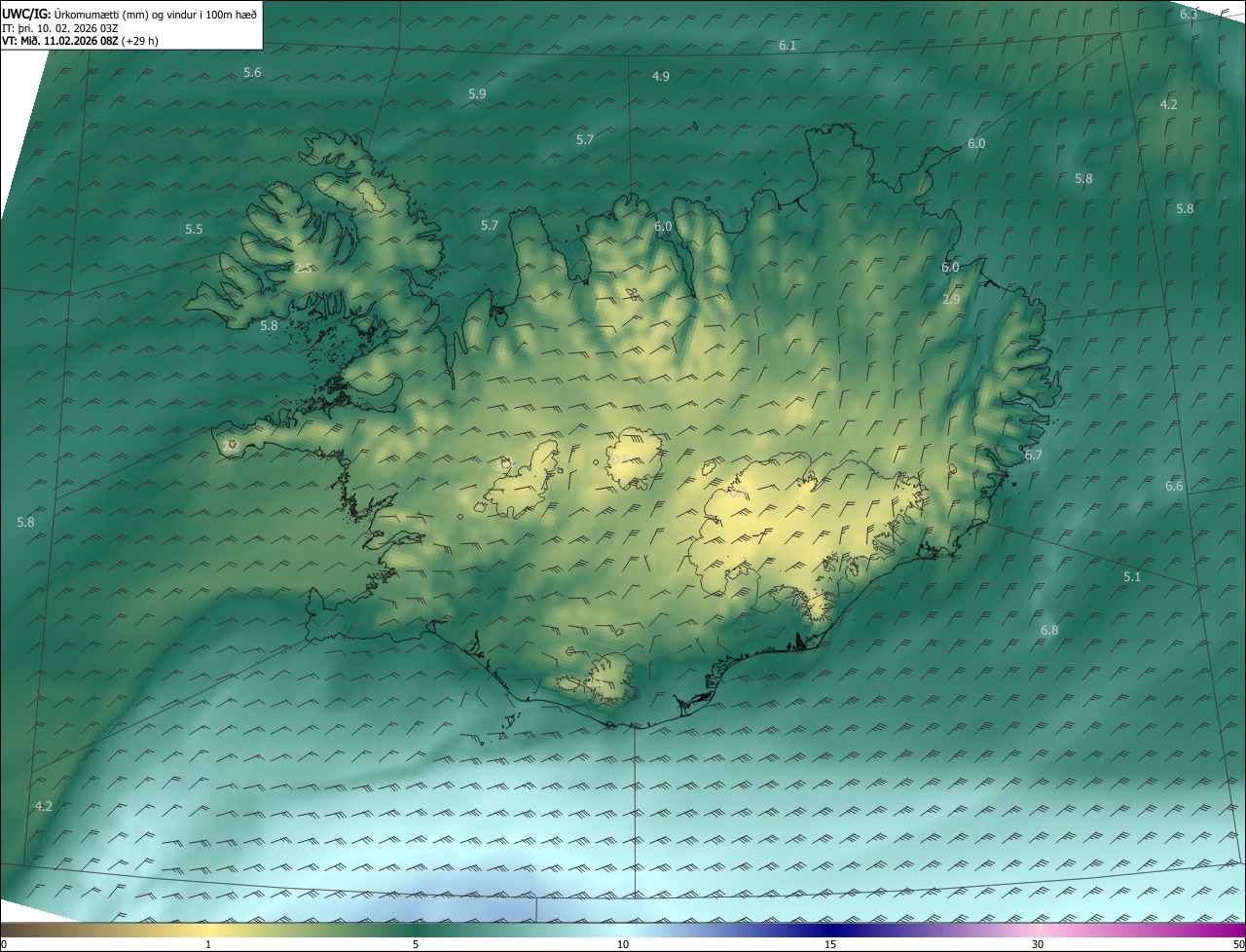Click the "(+29 h)" forecast offset text
Screen dimensions: 1246x952
140,41
